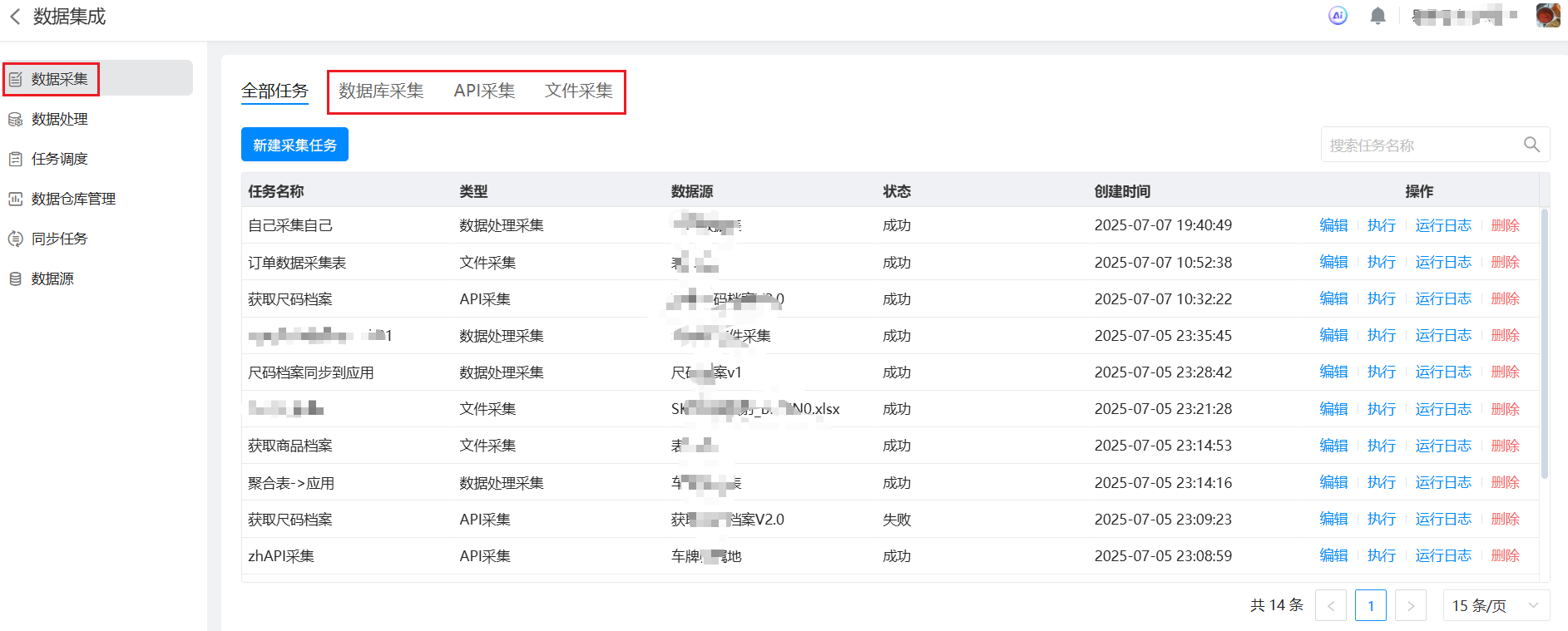Viewport: 1568px width, 631px height.
Task: Go to 同步任务 in the sidebar
Action: tap(59, 239)
